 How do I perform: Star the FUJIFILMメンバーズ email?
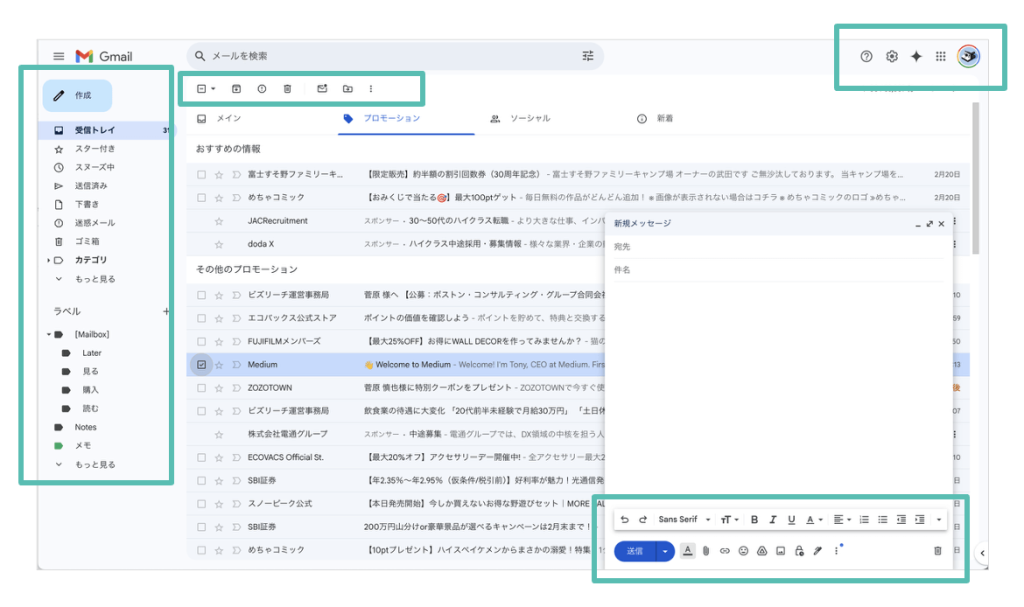[x=219, y=341]
